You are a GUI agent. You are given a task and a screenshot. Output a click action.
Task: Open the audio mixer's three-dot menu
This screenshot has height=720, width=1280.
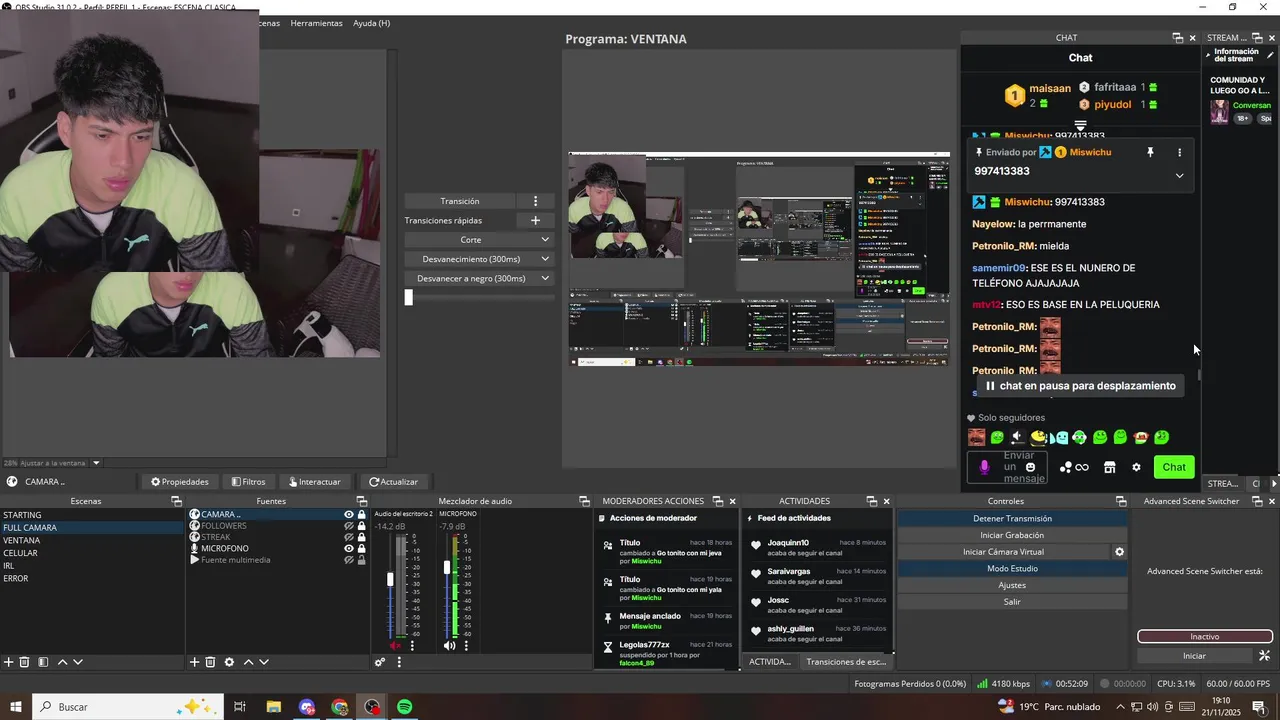399,662
